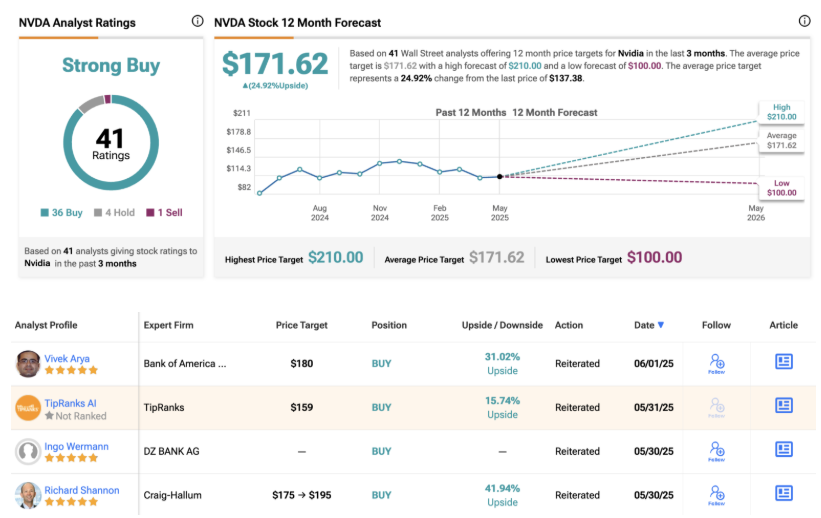Click Bank of America firm name
This screenshot has height=518, width=821.
click(185, 363)
